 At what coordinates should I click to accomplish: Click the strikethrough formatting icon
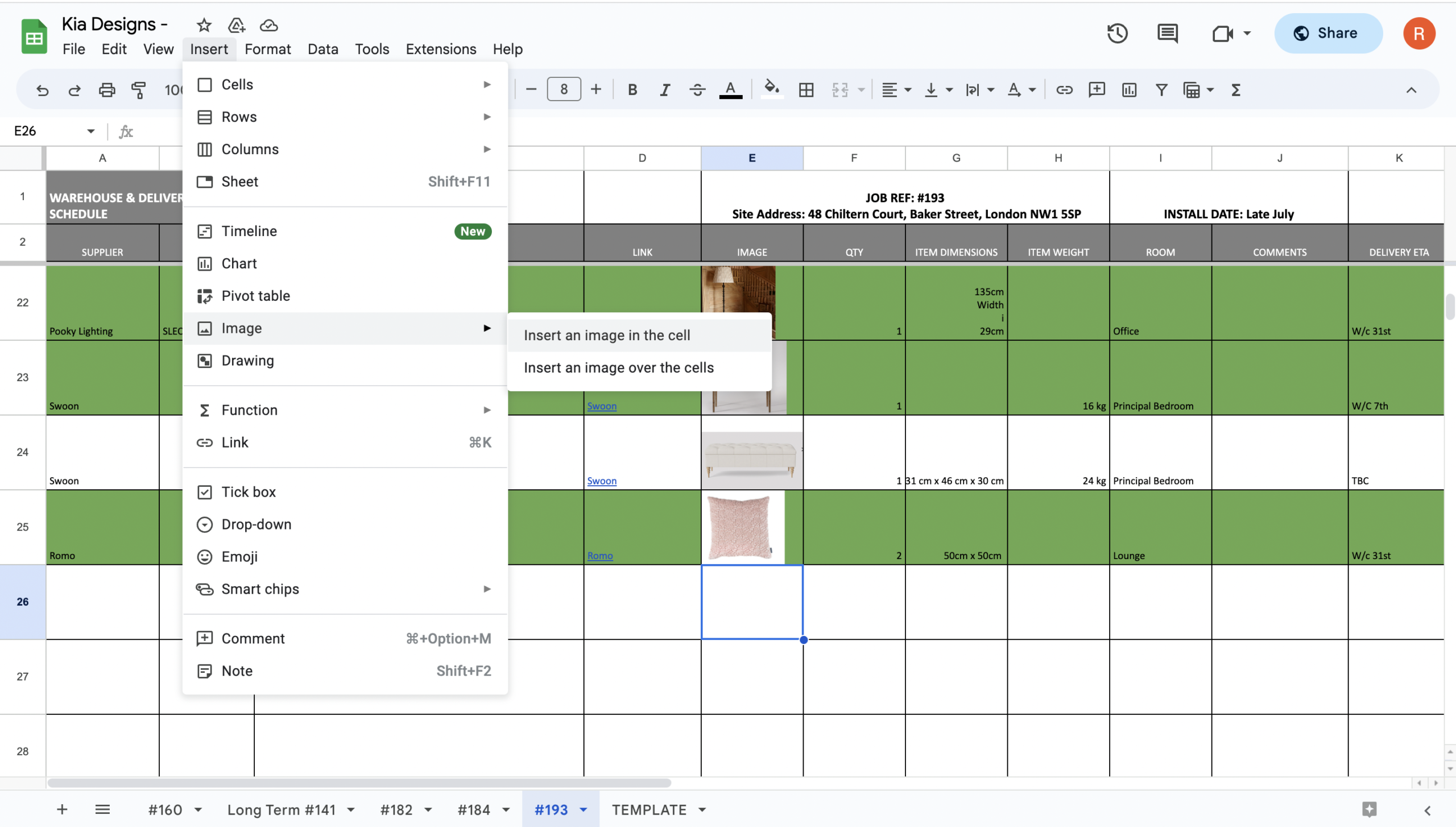point(697,90)
